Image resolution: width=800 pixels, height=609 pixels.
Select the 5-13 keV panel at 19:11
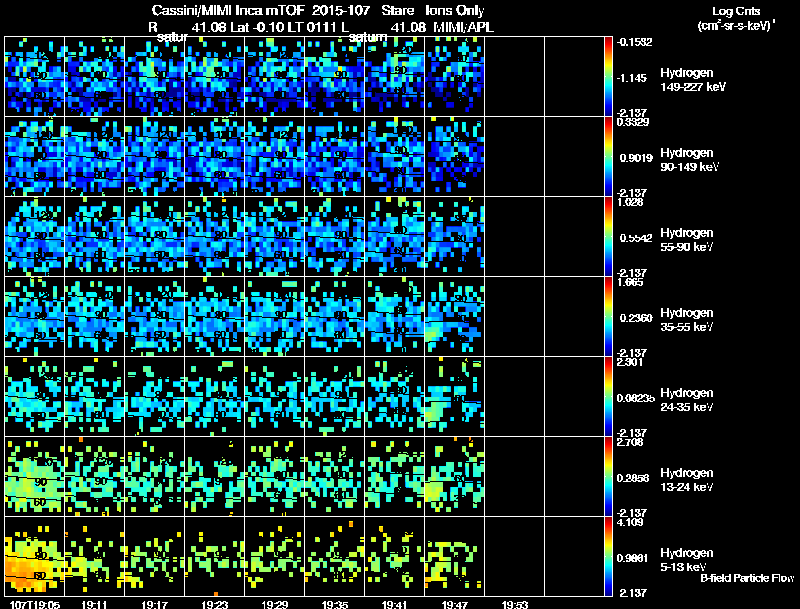(x=94, y=556)
